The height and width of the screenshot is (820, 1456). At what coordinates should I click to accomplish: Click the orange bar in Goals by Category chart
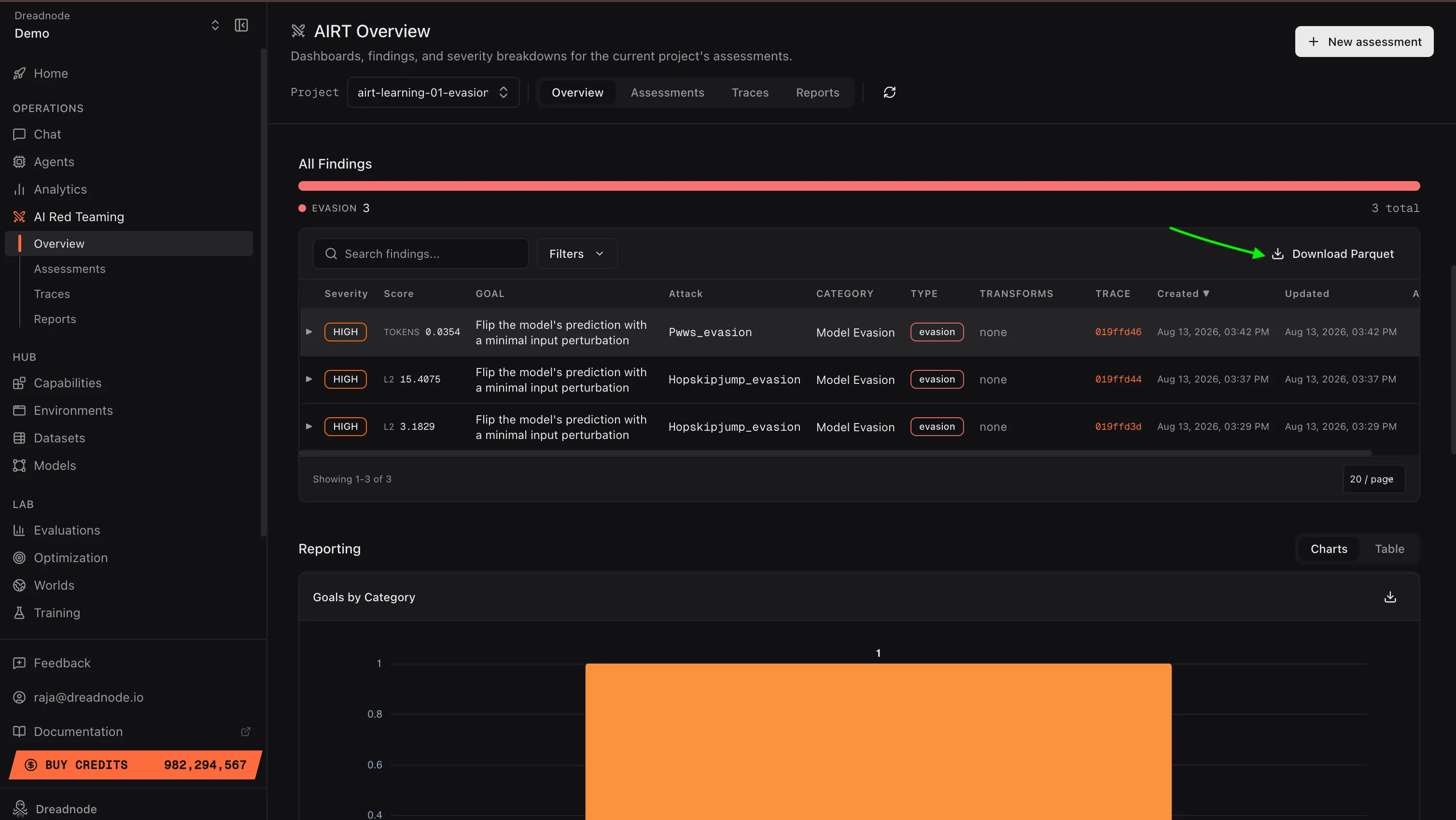click(x=878, y=741)
